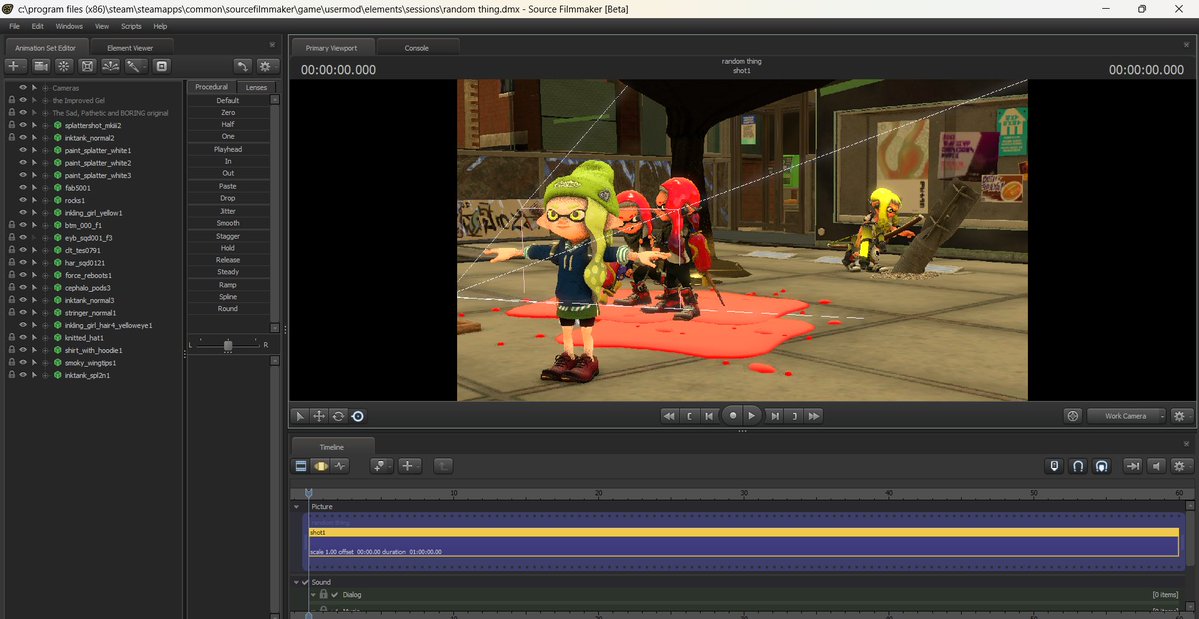Screen dimensions: 1199x619
Task: Click the L-R balance slider handle
Action: (x=228, y=345)
